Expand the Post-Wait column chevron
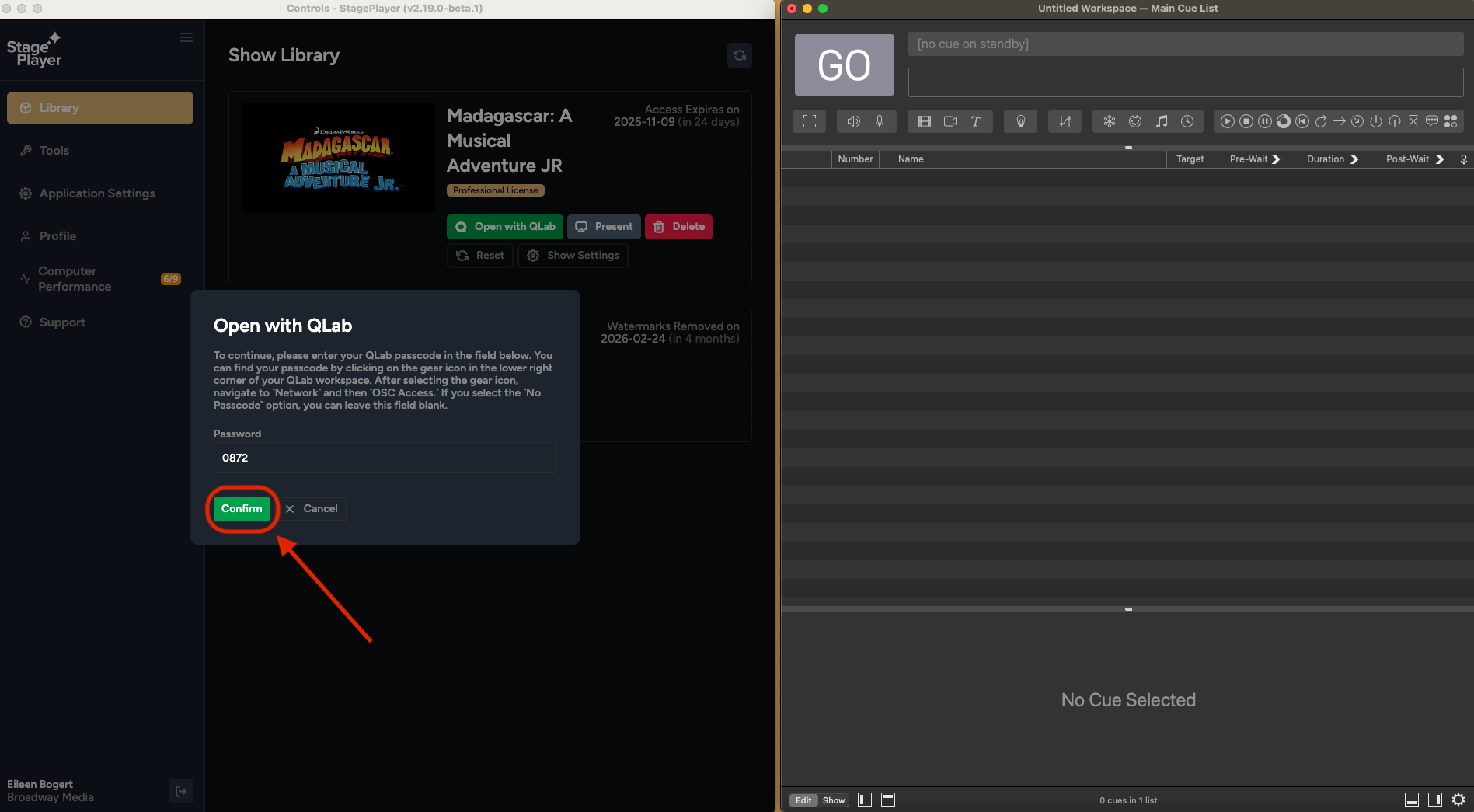The height and width of the screenshot is (812, 1474). [1440, 159]
